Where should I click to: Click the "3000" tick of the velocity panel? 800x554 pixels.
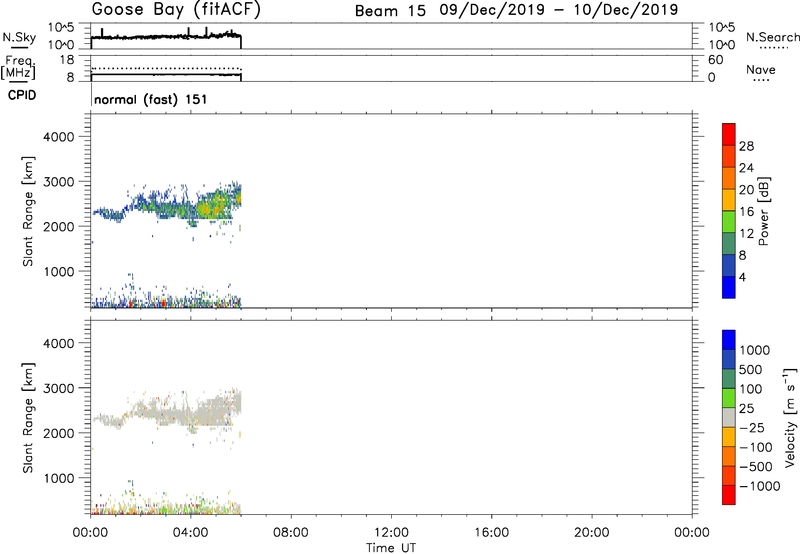click(x=59, y=388)
